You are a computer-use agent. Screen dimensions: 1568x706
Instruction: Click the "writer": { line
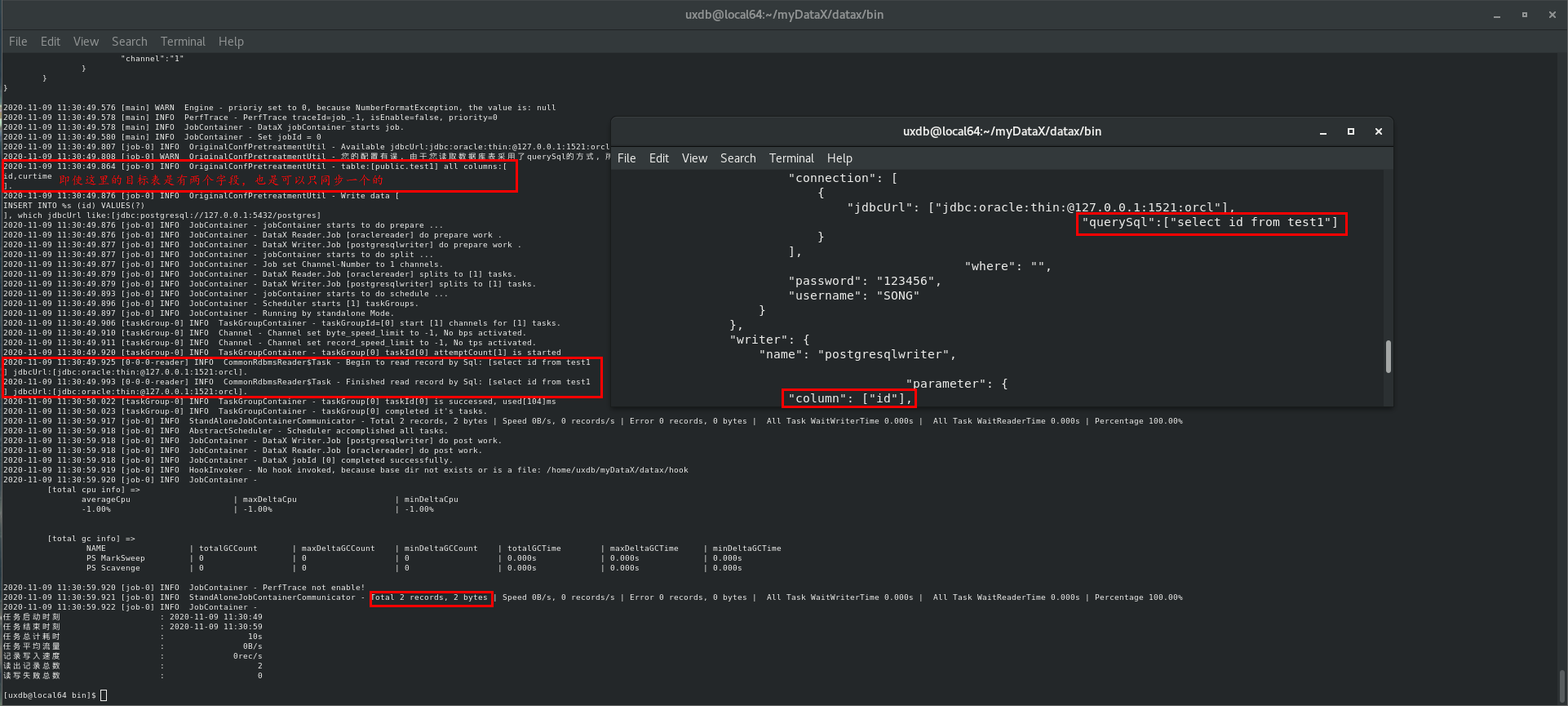point(769,340)
